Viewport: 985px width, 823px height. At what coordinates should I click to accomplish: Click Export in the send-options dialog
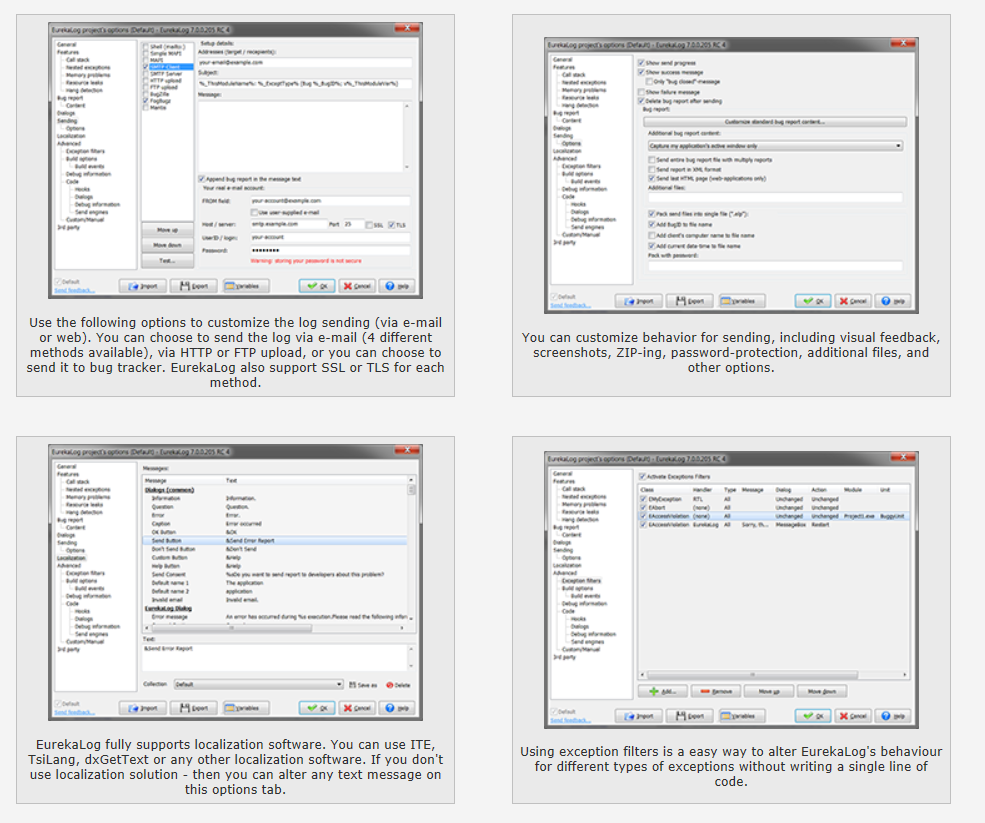coord(690,301)
